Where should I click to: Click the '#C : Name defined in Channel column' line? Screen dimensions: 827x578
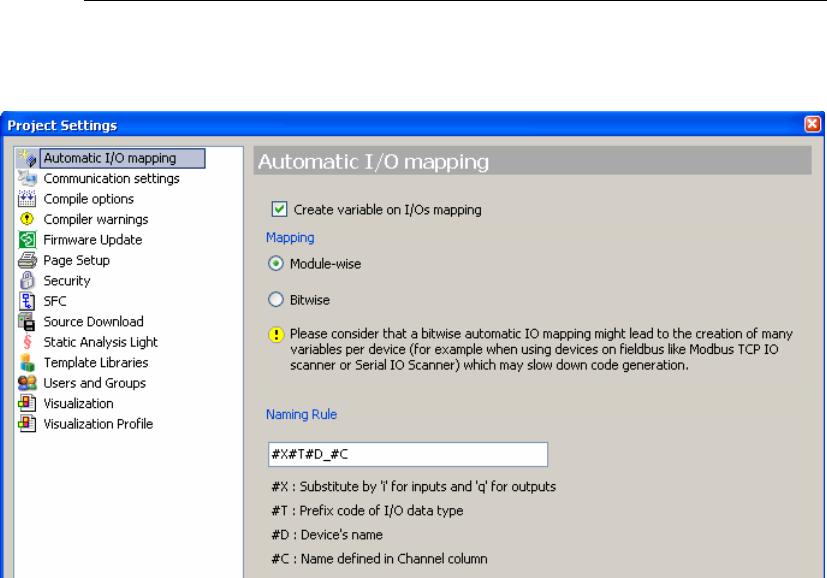(x=379, y=558)
